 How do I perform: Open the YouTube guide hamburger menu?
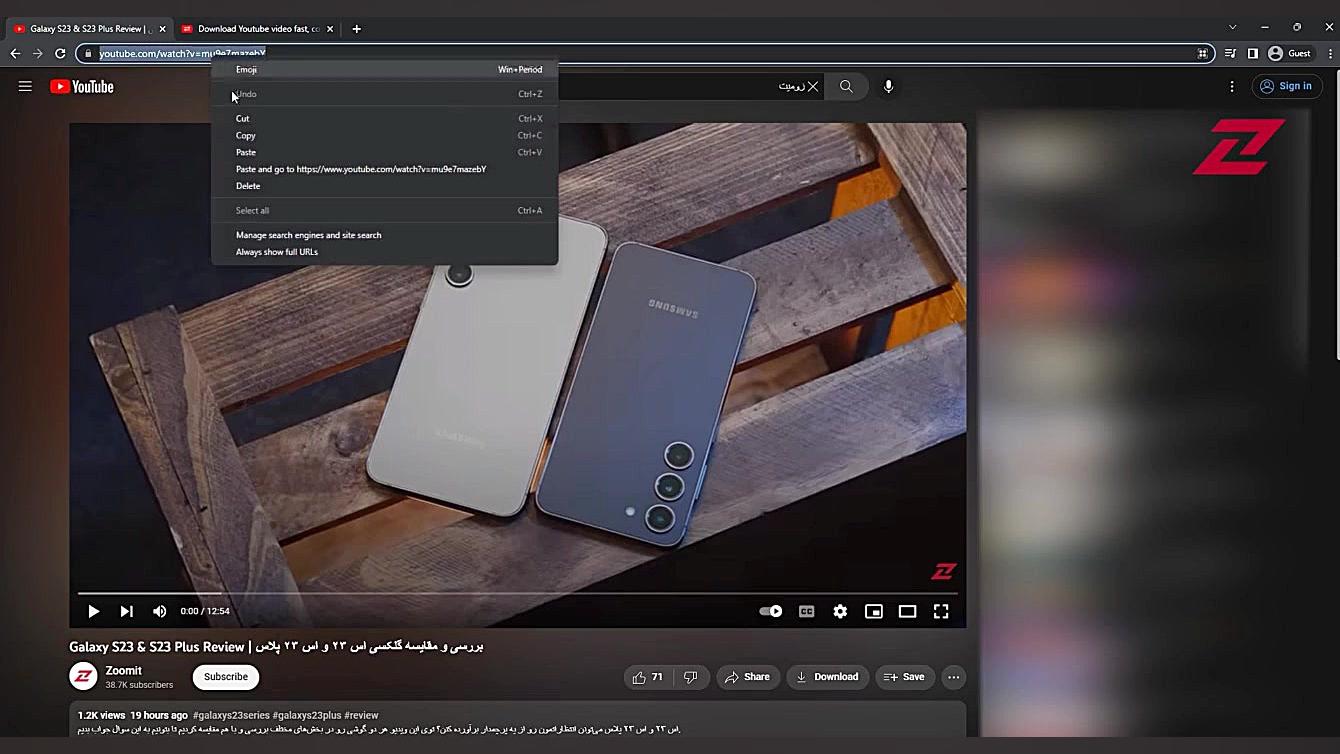coord(25,86)
